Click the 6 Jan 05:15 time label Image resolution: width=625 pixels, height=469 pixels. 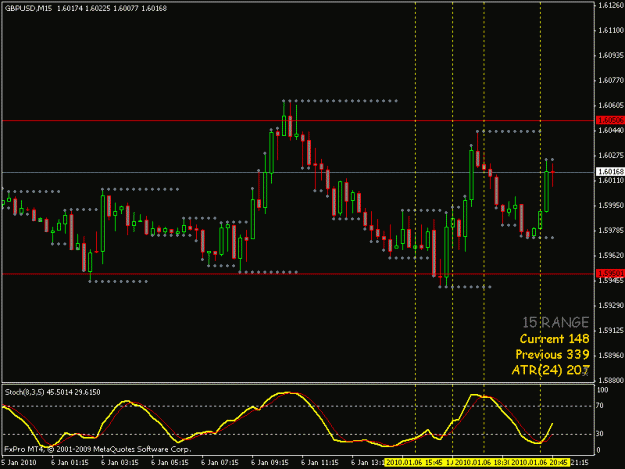point(170,463)
